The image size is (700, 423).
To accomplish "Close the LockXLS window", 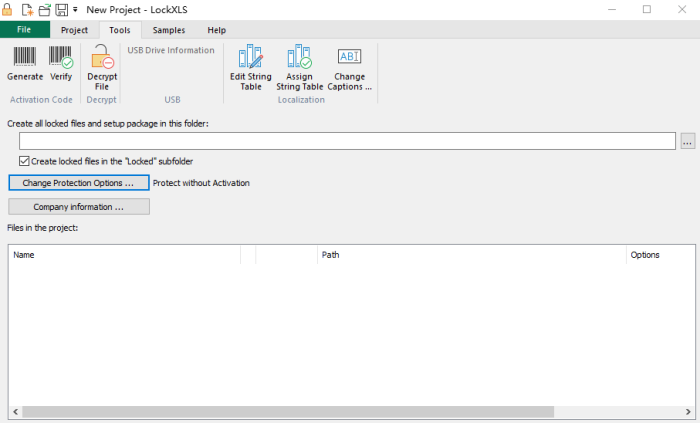I will (x=682, y=9).
